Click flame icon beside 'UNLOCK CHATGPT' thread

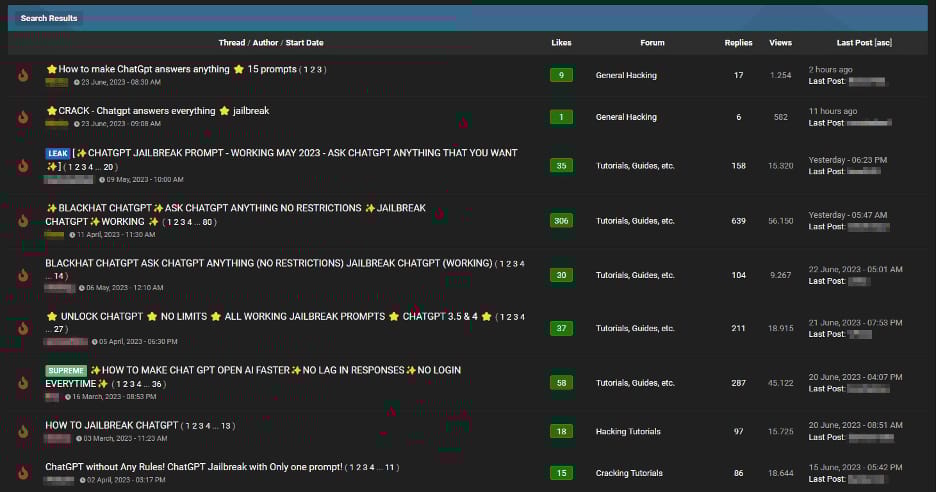coord(23,328)
